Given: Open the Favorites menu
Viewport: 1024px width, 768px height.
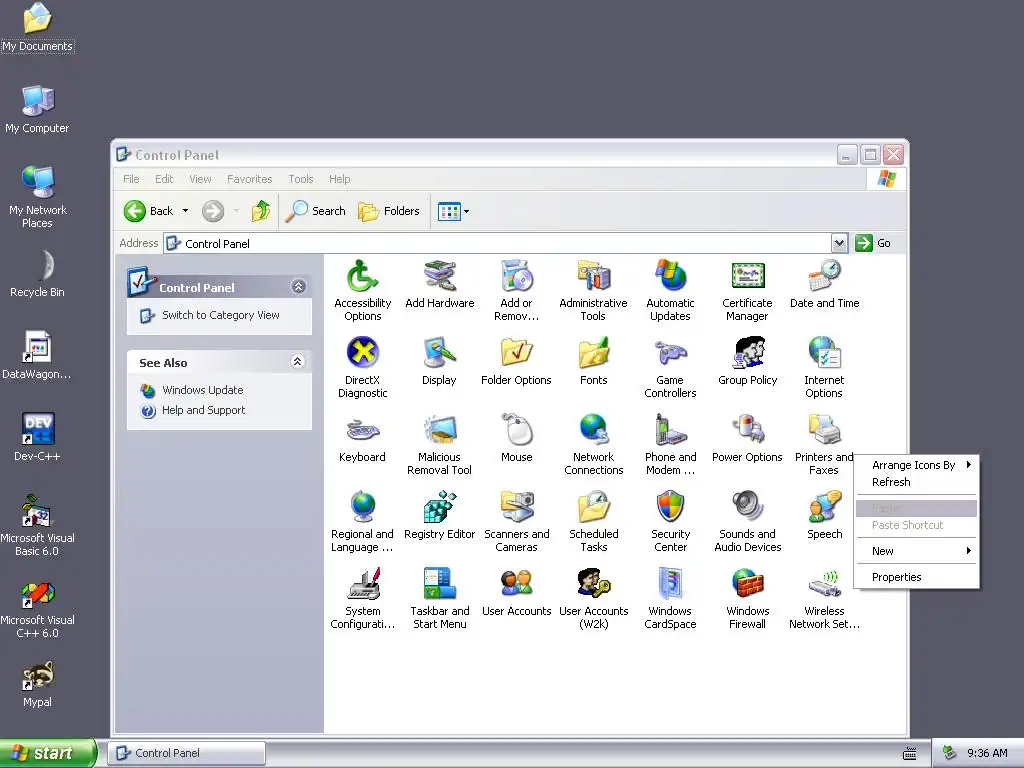Looking at the screenshot, I should tap(249, 179).
